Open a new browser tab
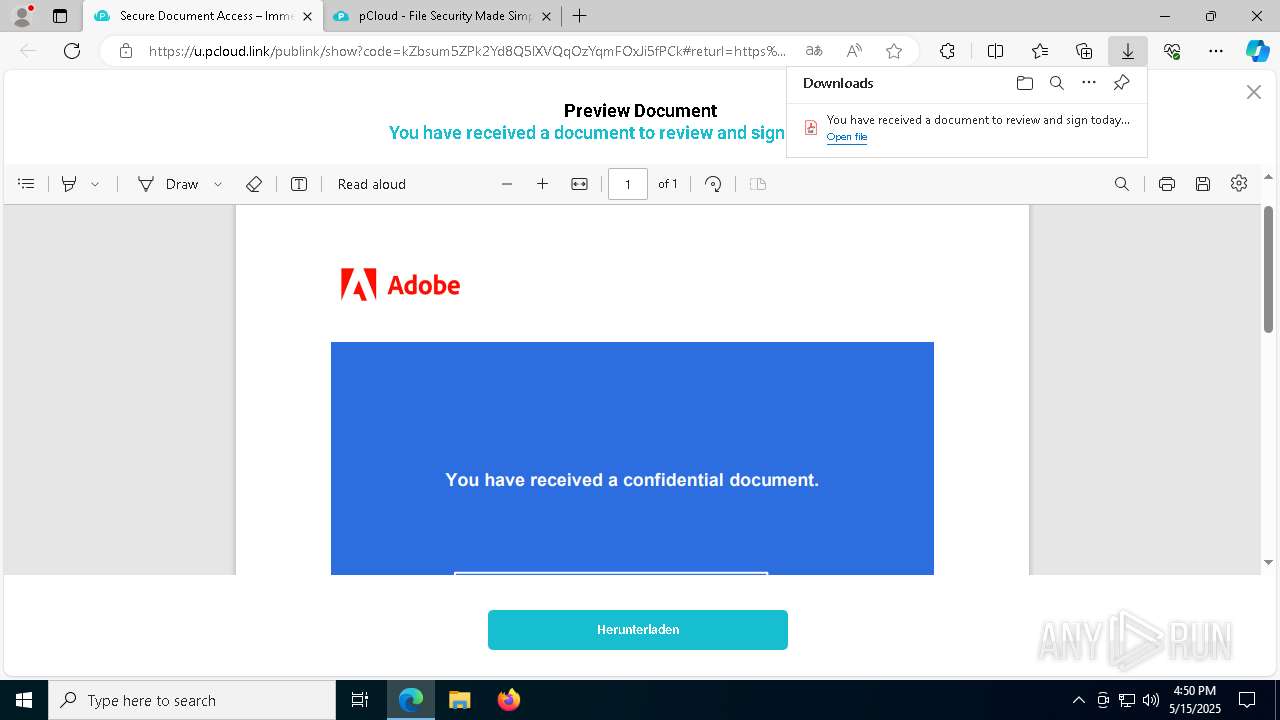Image resolution: width=1280 pixels, height=720 pixels. pyautogui.click(x=579, y=16)
